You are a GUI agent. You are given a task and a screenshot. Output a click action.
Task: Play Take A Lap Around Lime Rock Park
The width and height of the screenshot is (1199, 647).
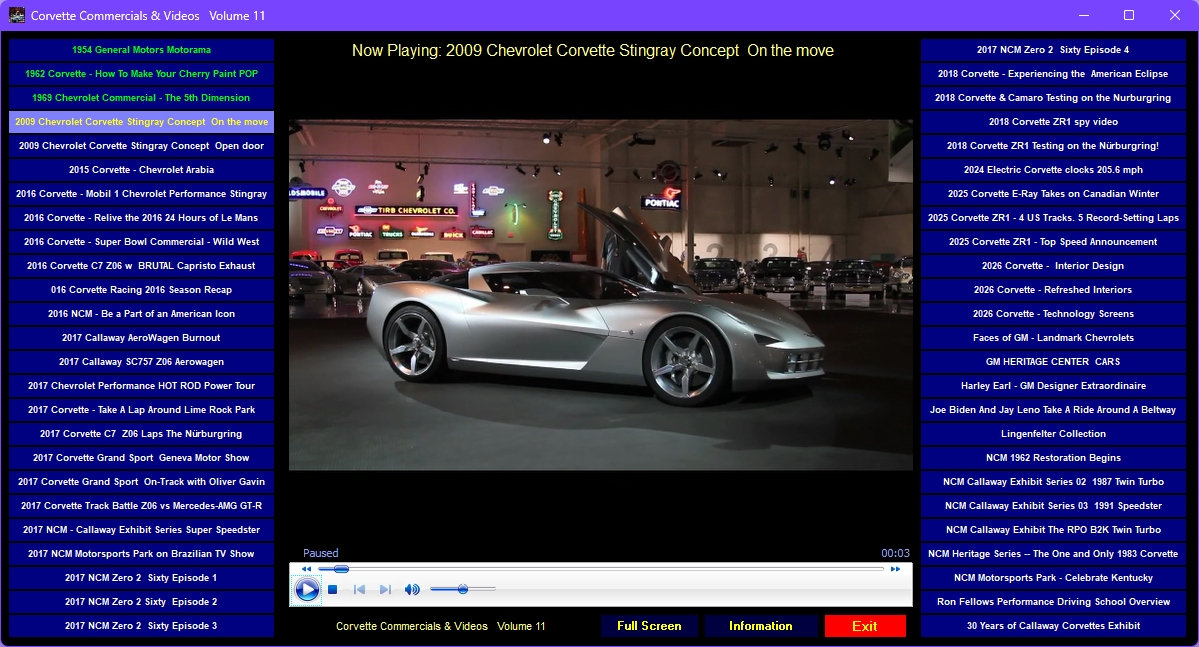(x=141, y=409)
